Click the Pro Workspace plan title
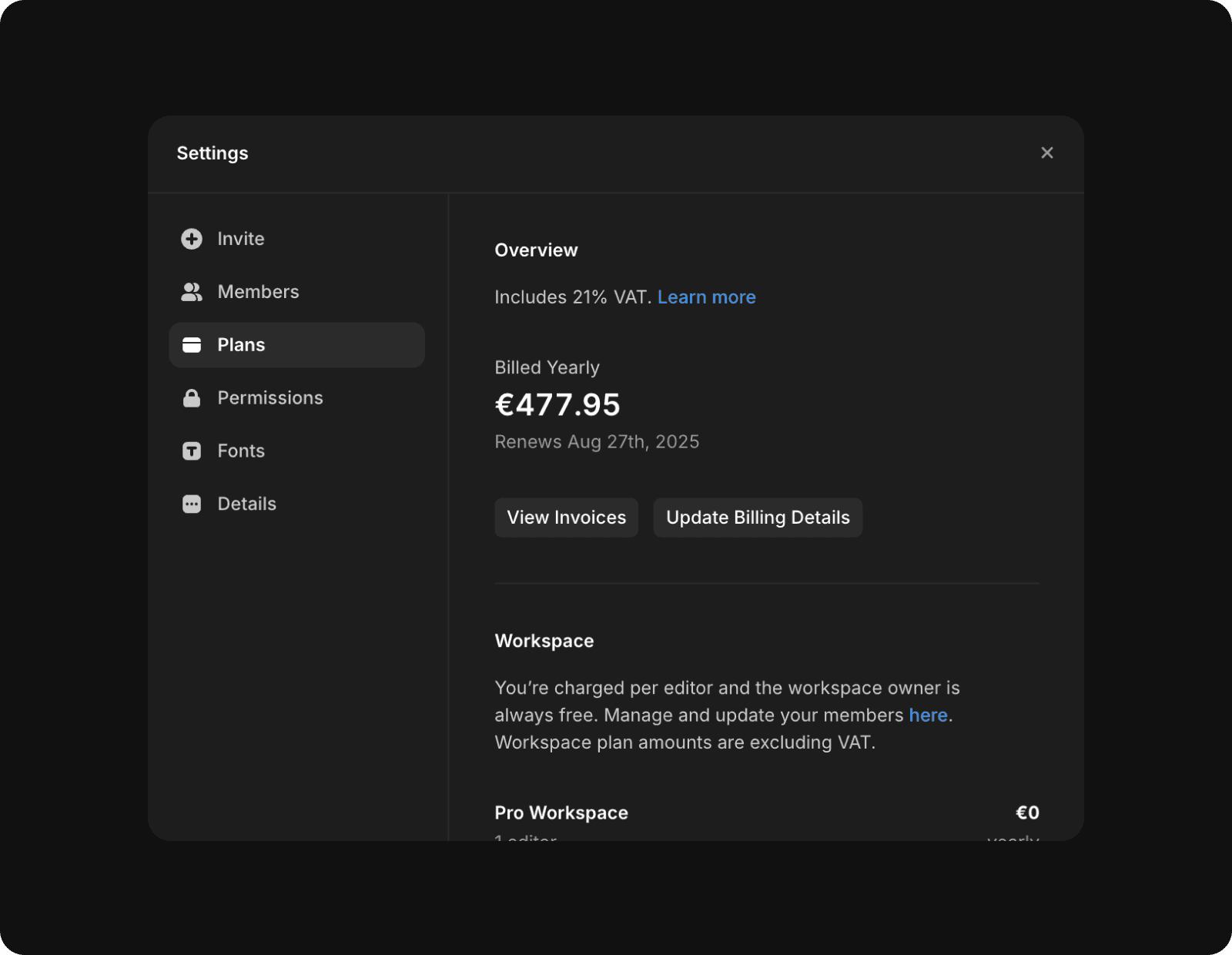The width and height of the screenshot is (1232, 955). (x=561, y=813)
